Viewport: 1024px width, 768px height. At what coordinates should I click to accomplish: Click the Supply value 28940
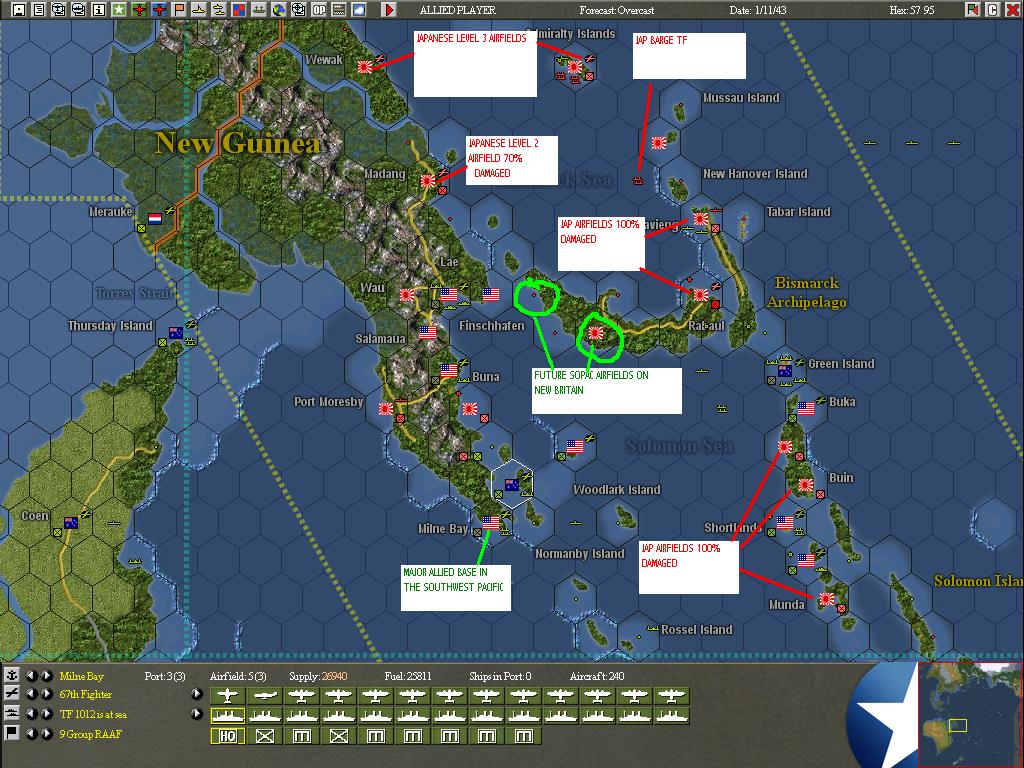[335, 676]
